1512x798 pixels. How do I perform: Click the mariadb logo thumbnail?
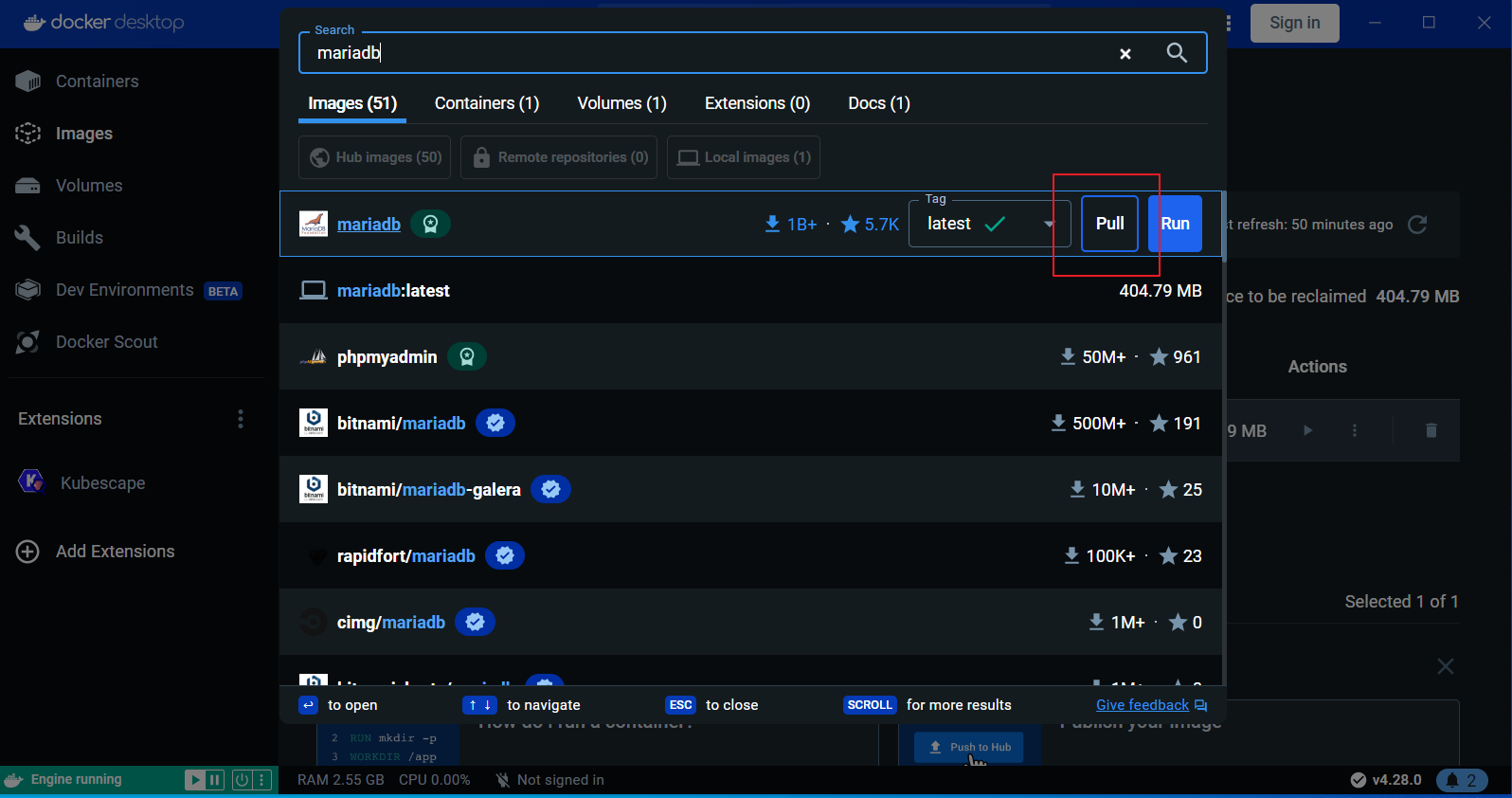(314, 225)
